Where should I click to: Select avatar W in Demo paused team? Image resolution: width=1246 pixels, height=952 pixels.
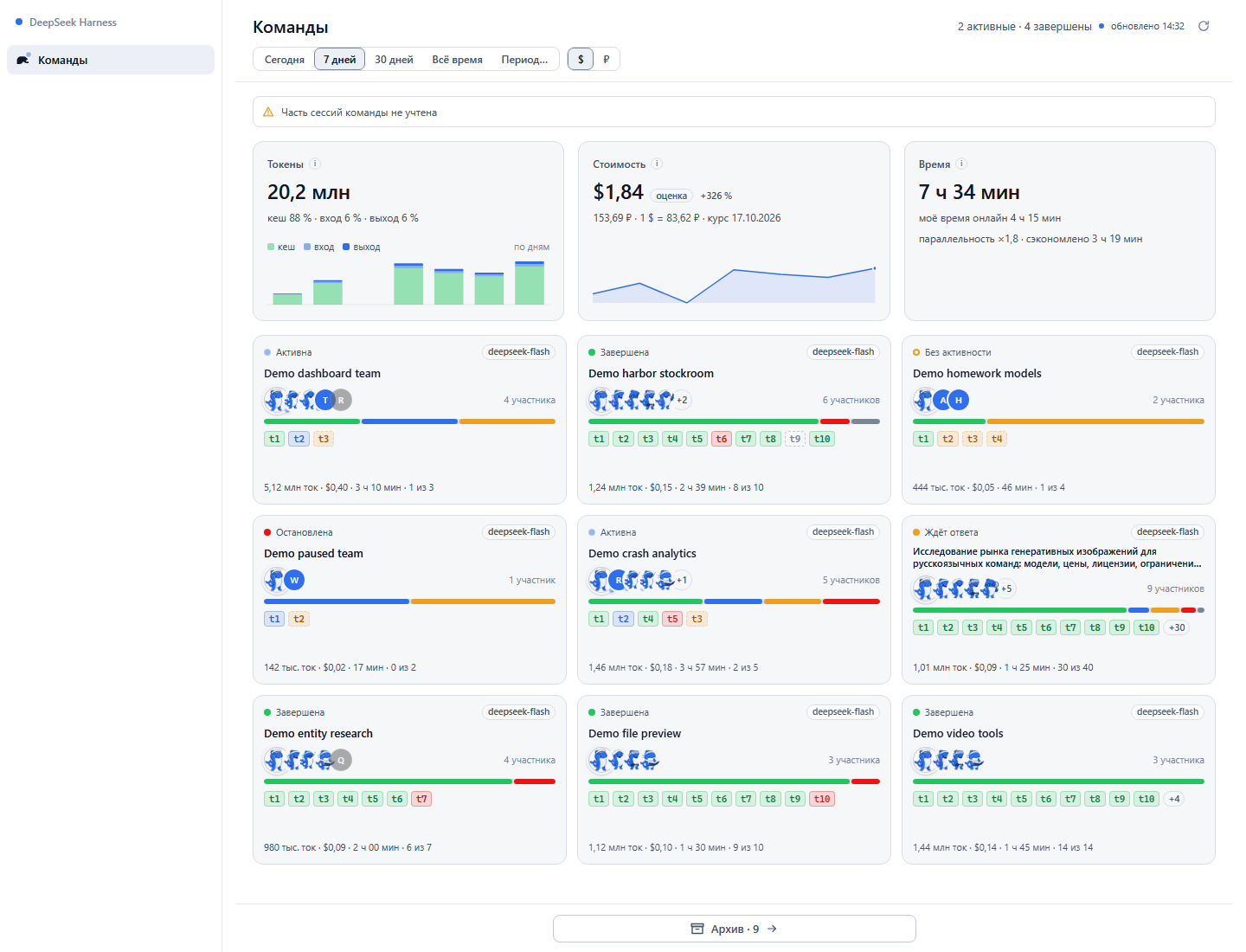295,580
